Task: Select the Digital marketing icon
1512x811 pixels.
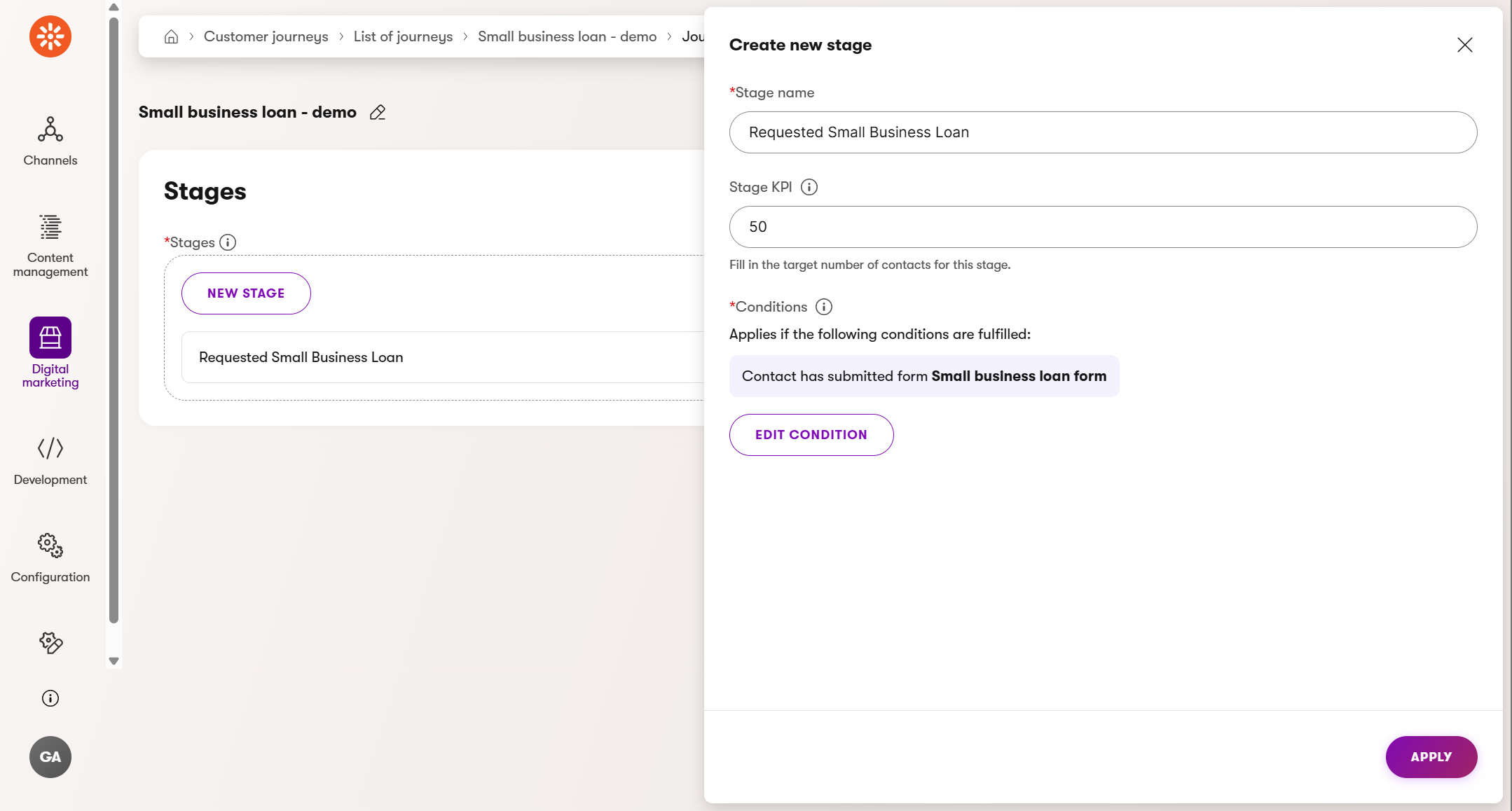Action: click(x=50, y=338)
